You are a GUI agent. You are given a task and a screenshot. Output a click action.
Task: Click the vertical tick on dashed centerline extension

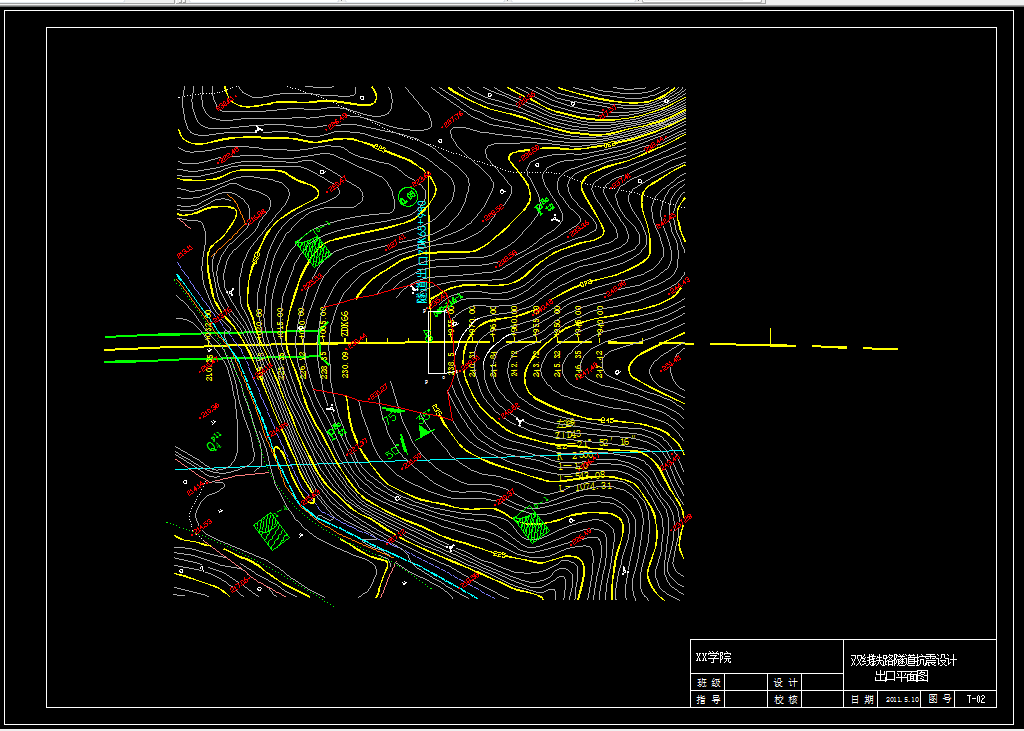pyautogui.click(x=771, y=336)
